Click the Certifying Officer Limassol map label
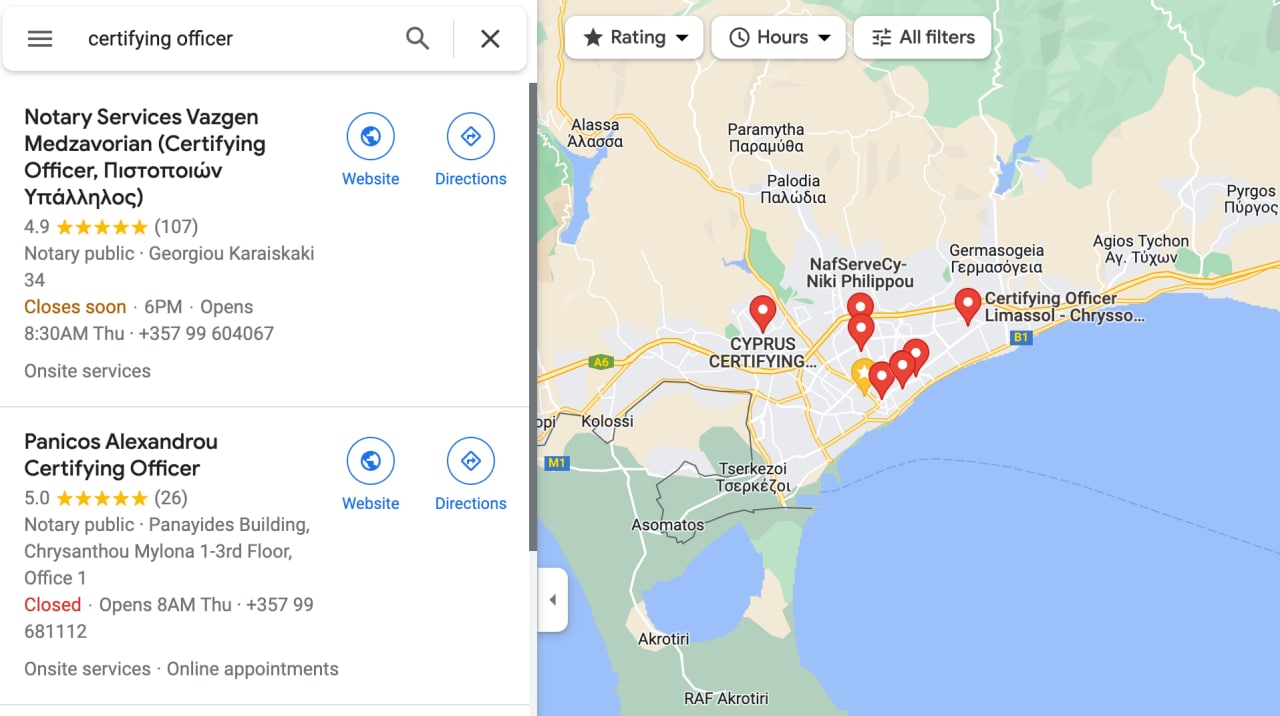The image size is (1280, 716). point(1063,307)
